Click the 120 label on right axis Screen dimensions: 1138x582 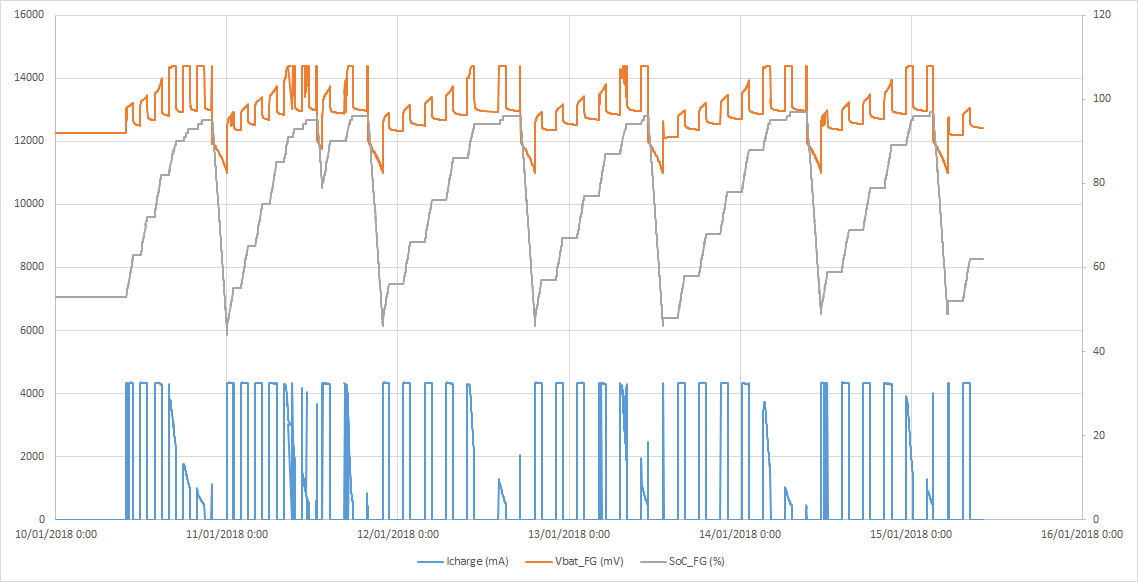pyautogui.click(x=1100, y=15)
